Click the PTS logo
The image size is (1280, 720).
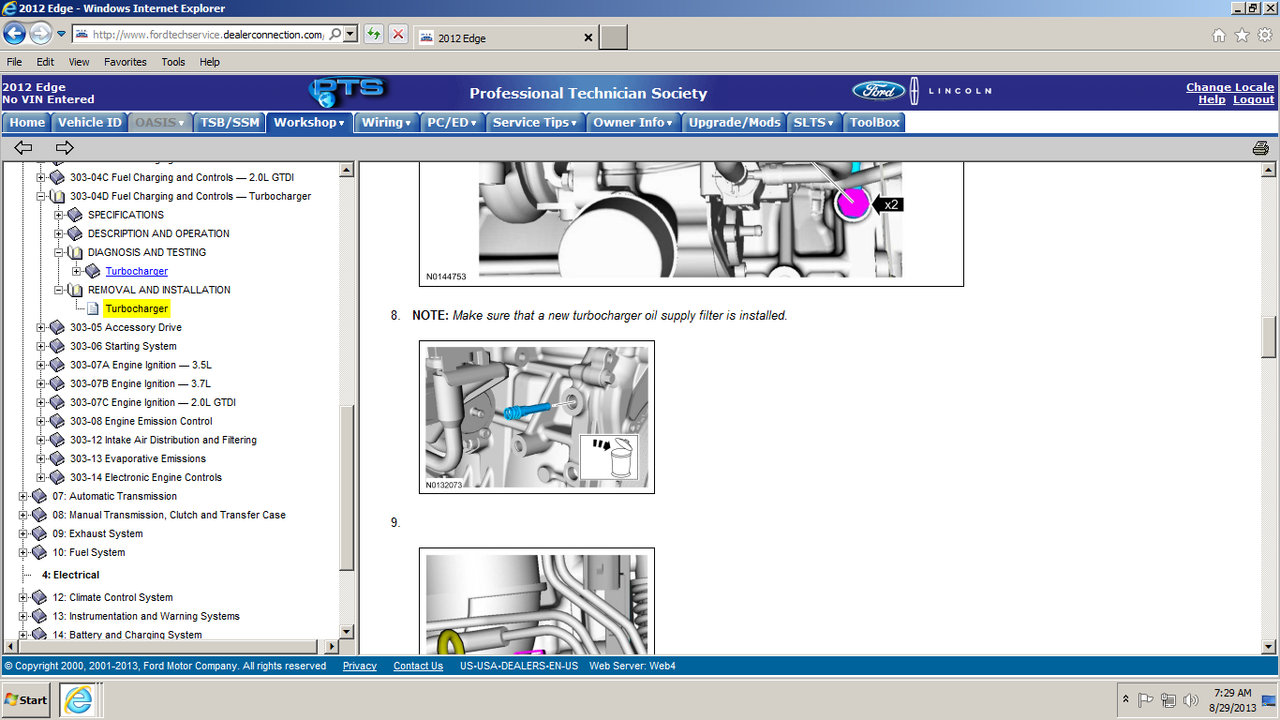[346, 92]
